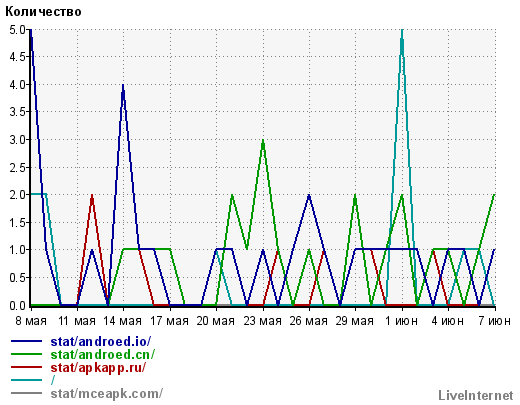This screenshot has height=405, width=520.
Task: Click the gray line legend swatch
Action: [27, 393]
